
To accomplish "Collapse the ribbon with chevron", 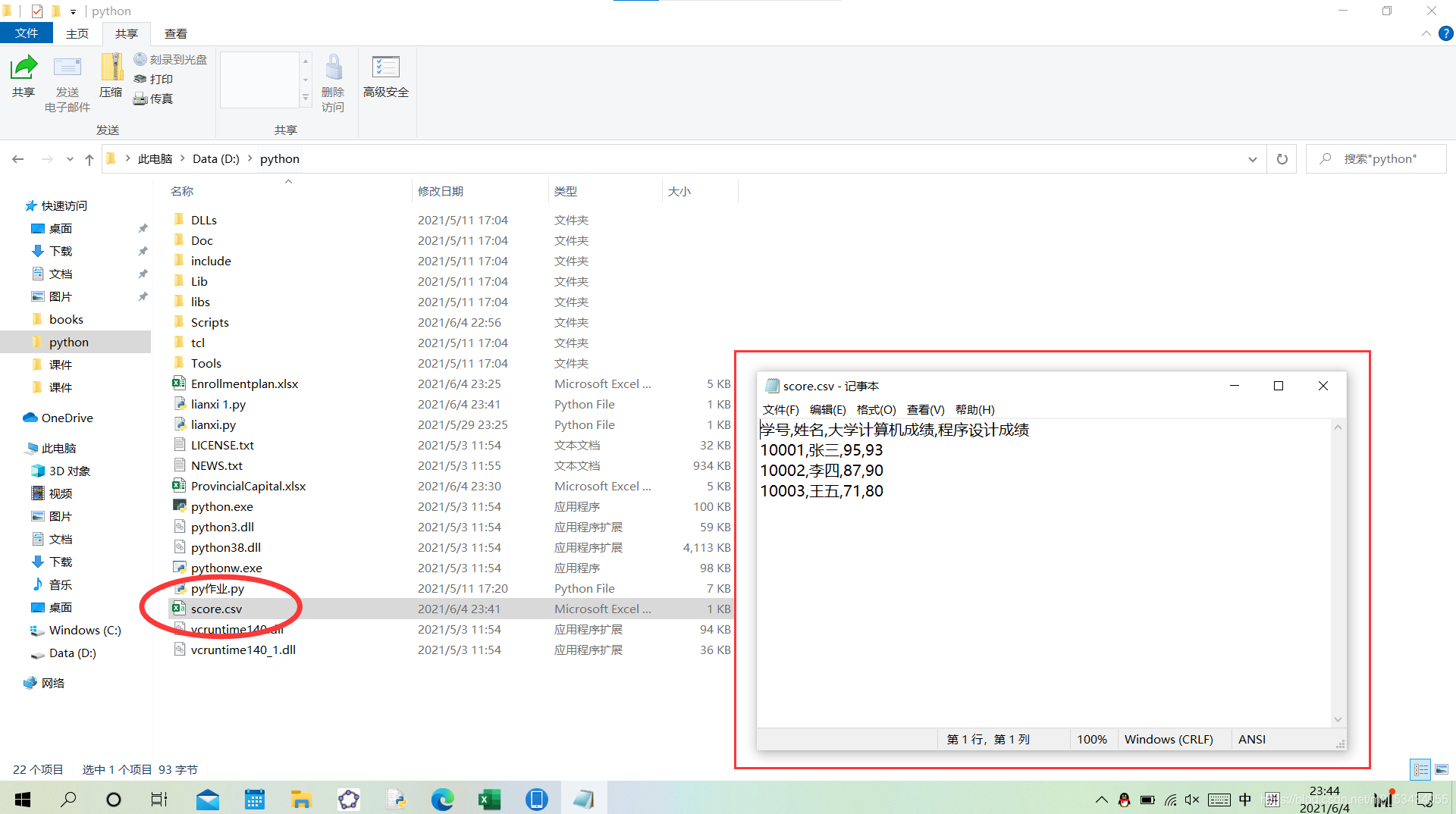I will point(1426,33).
